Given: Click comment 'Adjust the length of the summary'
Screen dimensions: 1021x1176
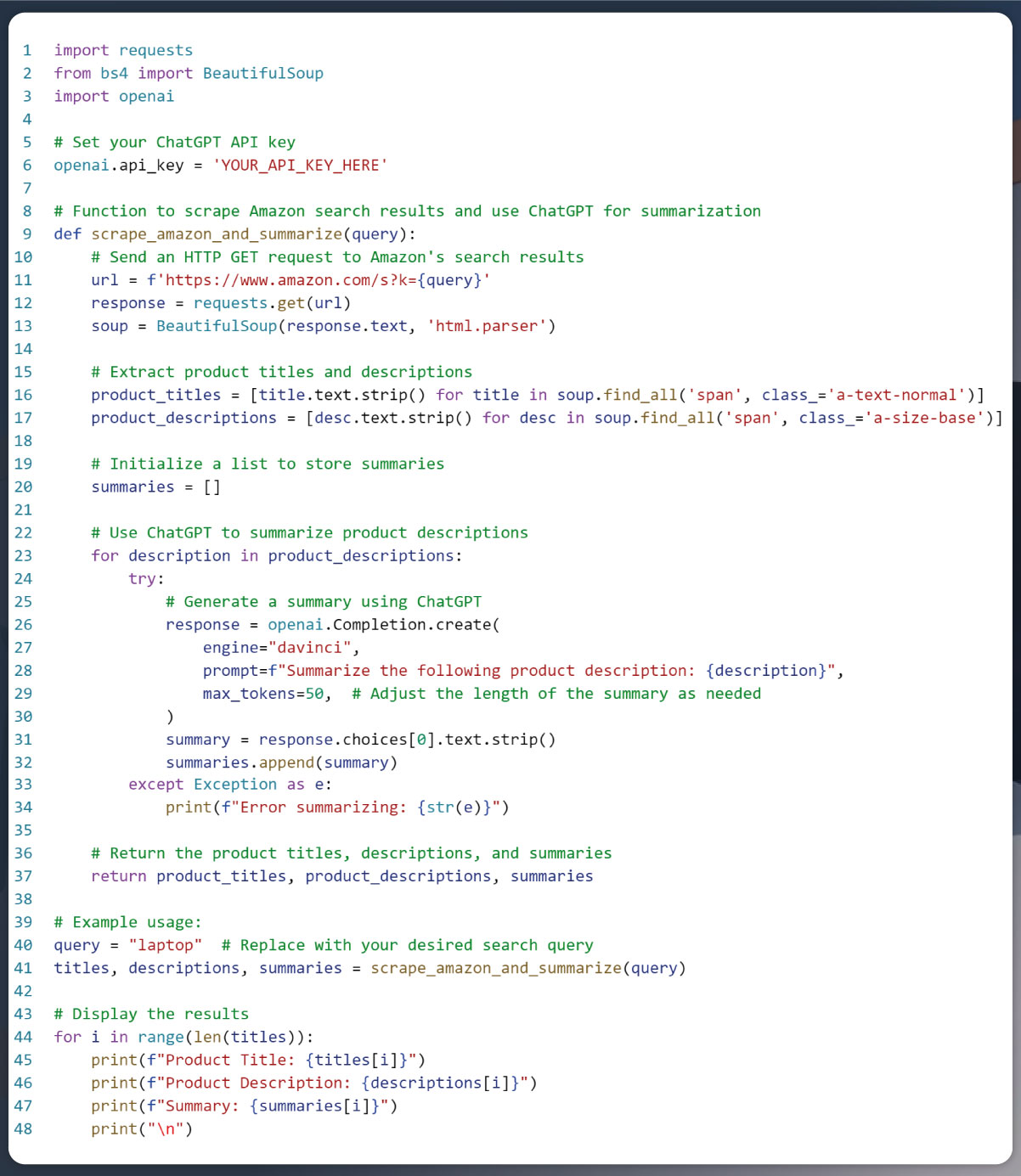Looking at the screenshot, I should (x=556, y=692).
